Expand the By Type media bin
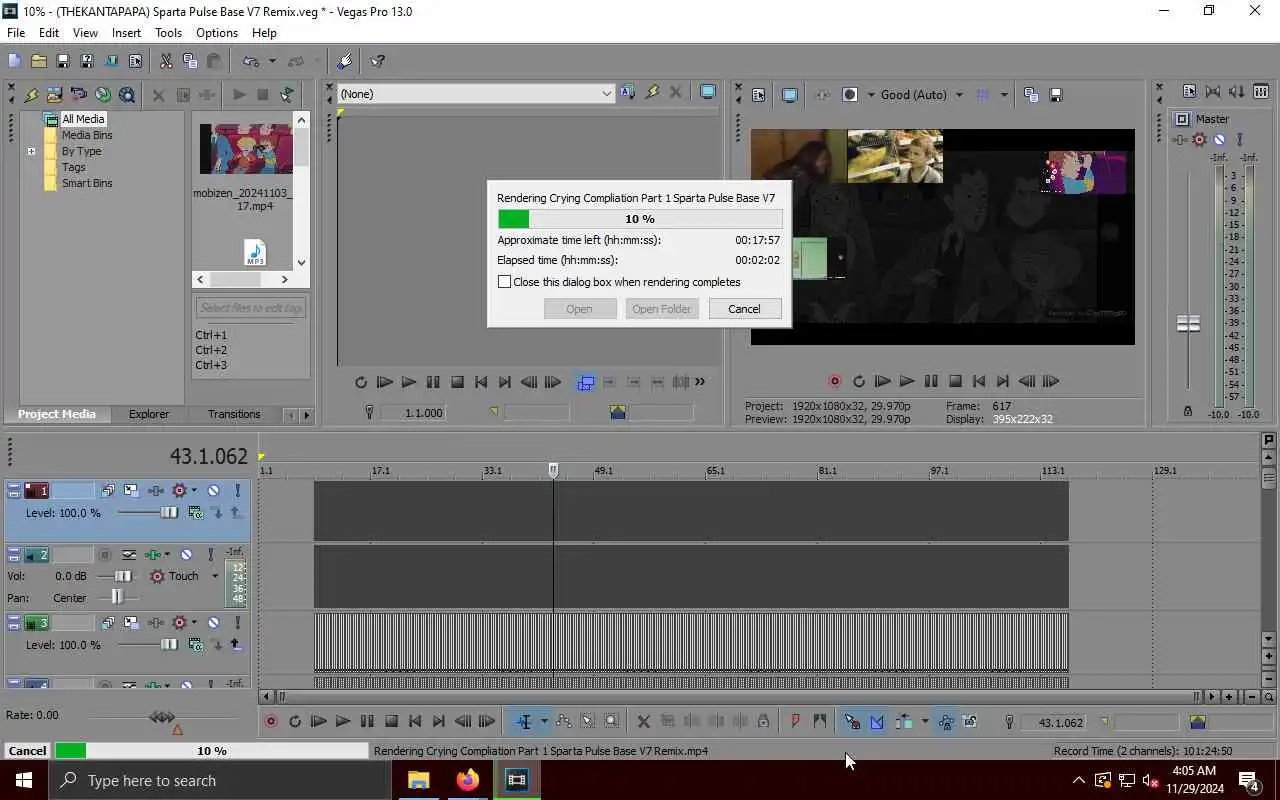Screen dimensions: 1280x800 [31, 151]
